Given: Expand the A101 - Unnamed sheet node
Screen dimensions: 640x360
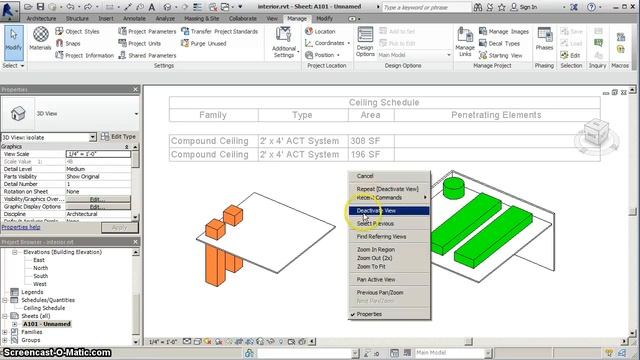Looking at the screenshot, I should tap(14, 324).
